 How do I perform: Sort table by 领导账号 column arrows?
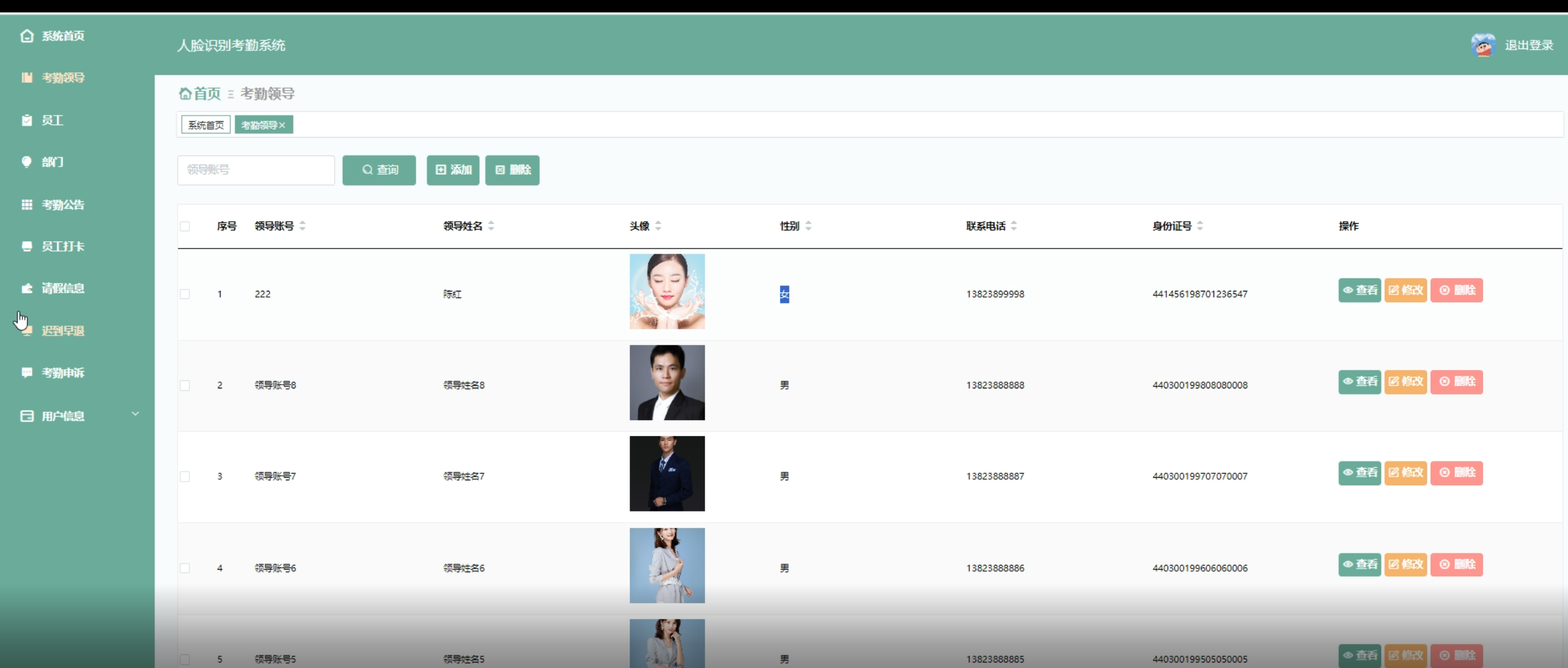tap(302, 226)
